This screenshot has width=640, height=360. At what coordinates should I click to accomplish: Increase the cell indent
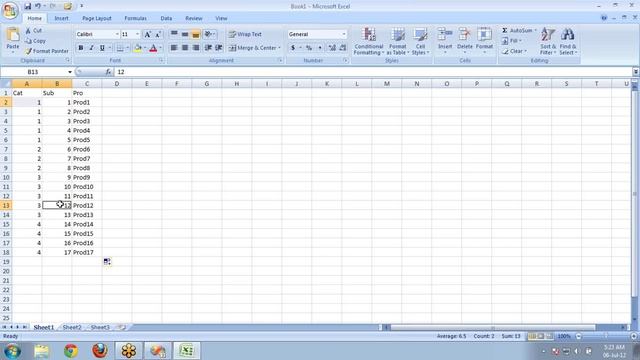[x=219, y=48]
